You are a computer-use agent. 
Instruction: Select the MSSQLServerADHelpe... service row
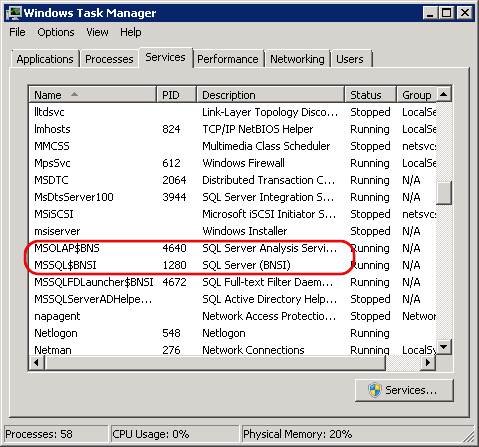point(233,299)
